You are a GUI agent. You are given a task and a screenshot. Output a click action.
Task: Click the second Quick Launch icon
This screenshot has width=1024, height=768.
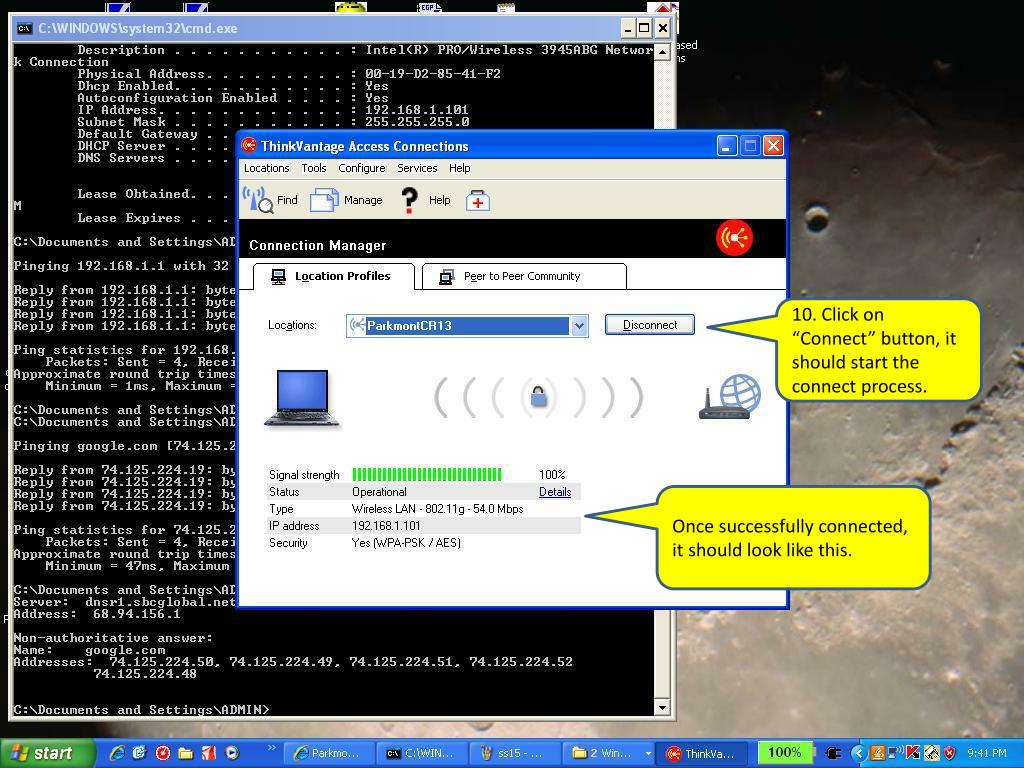(x=139, y=753)
